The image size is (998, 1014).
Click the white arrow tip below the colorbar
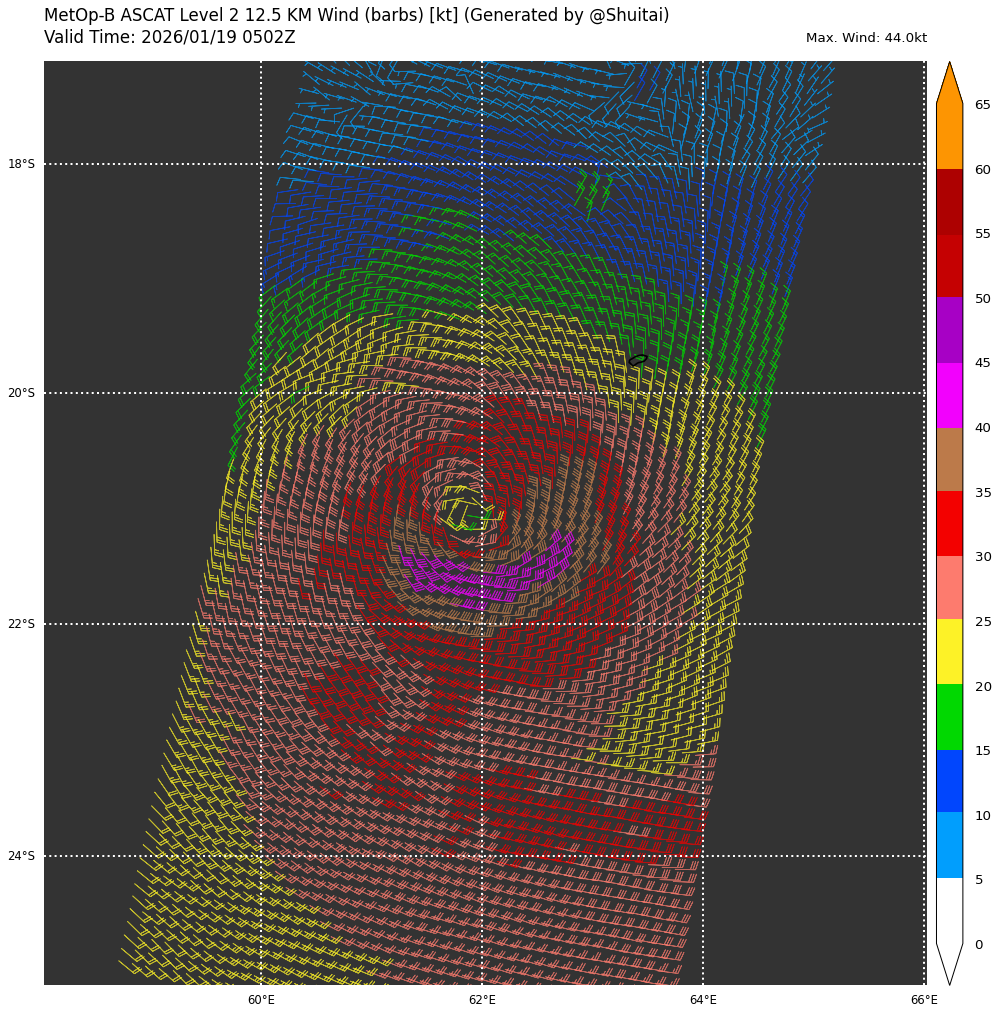[x=949, y=963]
